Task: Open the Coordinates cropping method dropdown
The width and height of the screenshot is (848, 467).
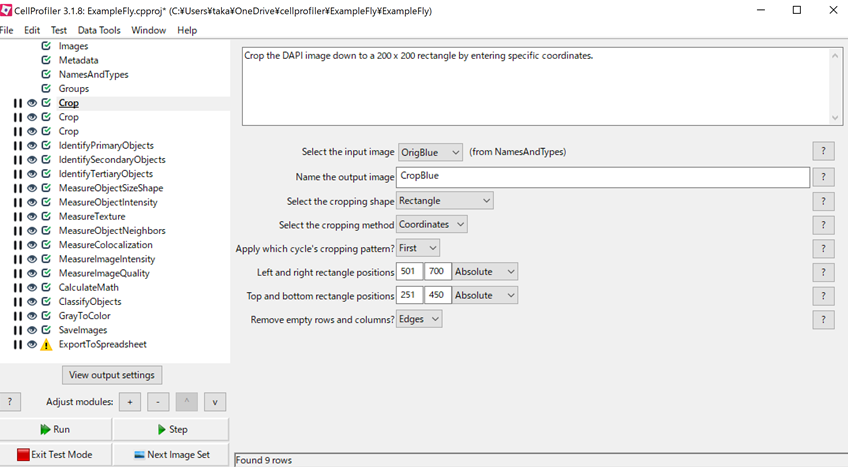Action: click(432, 224)
